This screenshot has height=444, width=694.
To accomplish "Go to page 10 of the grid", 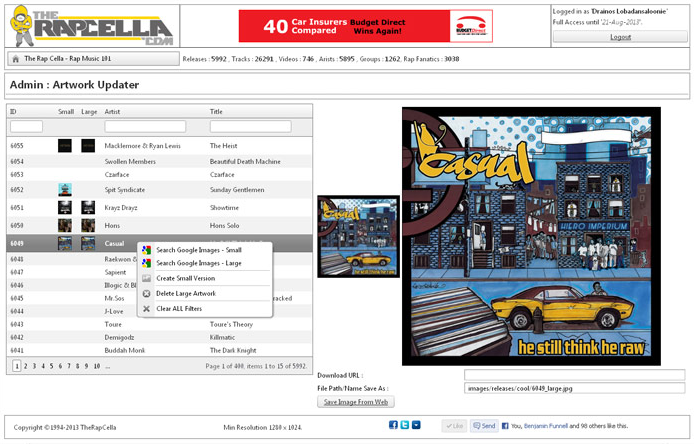I will click(96, 366).
